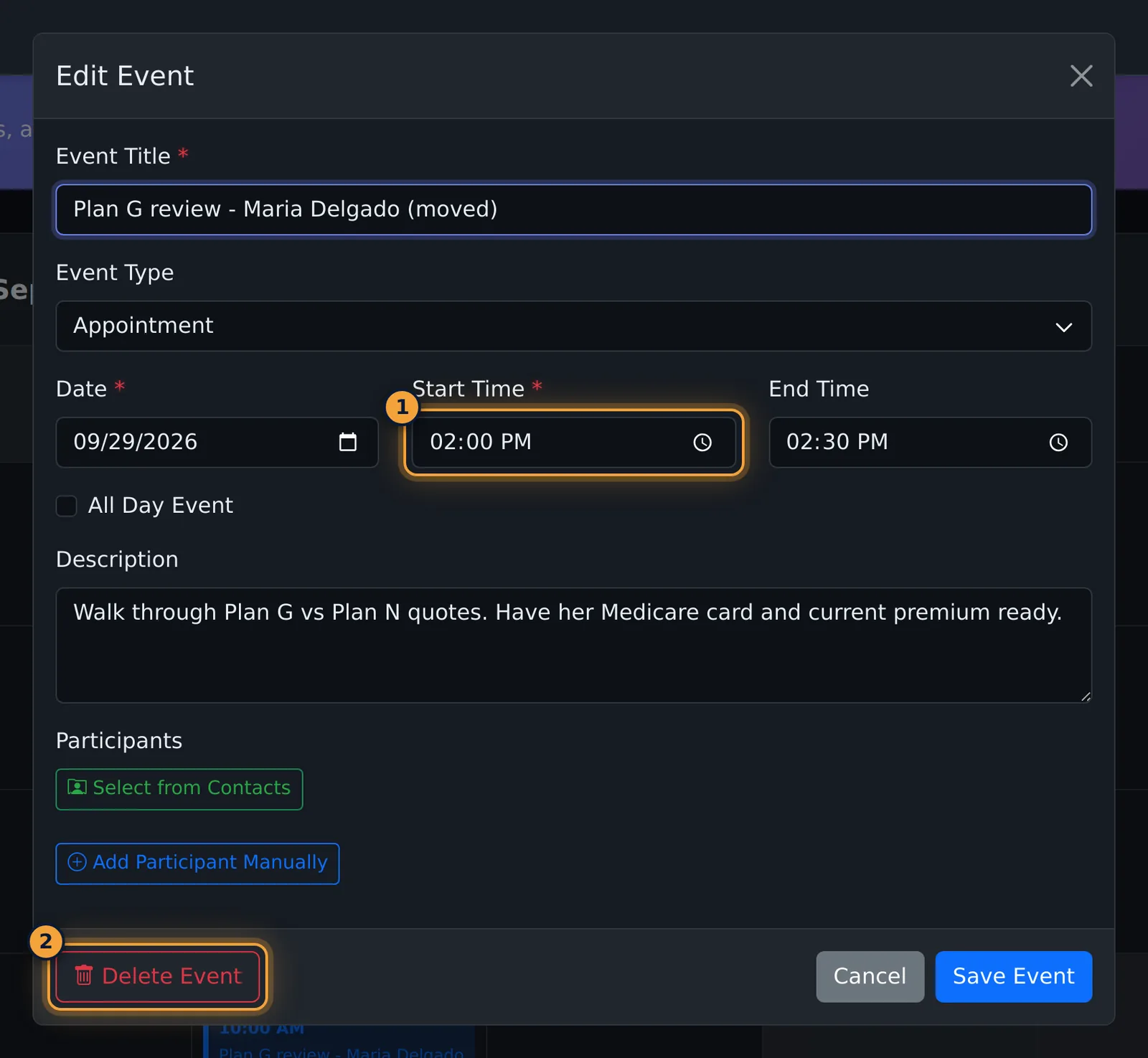Click the Date field 09/29/2026
This screenshot has height=1058, width=1148.
click(x=217, y=443)
